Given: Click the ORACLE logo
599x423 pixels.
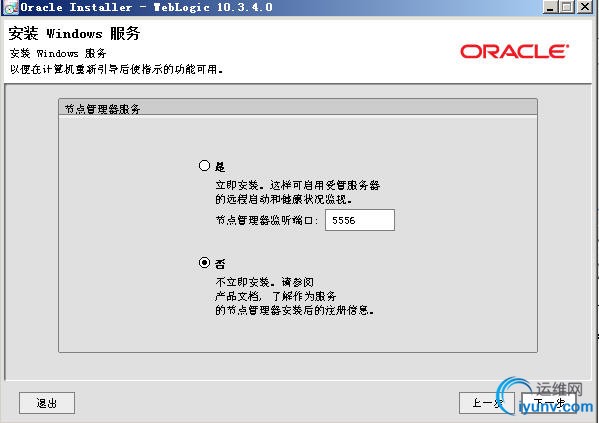Looking at the screenshot, I should pyautogui.click(x=515, y=52).
